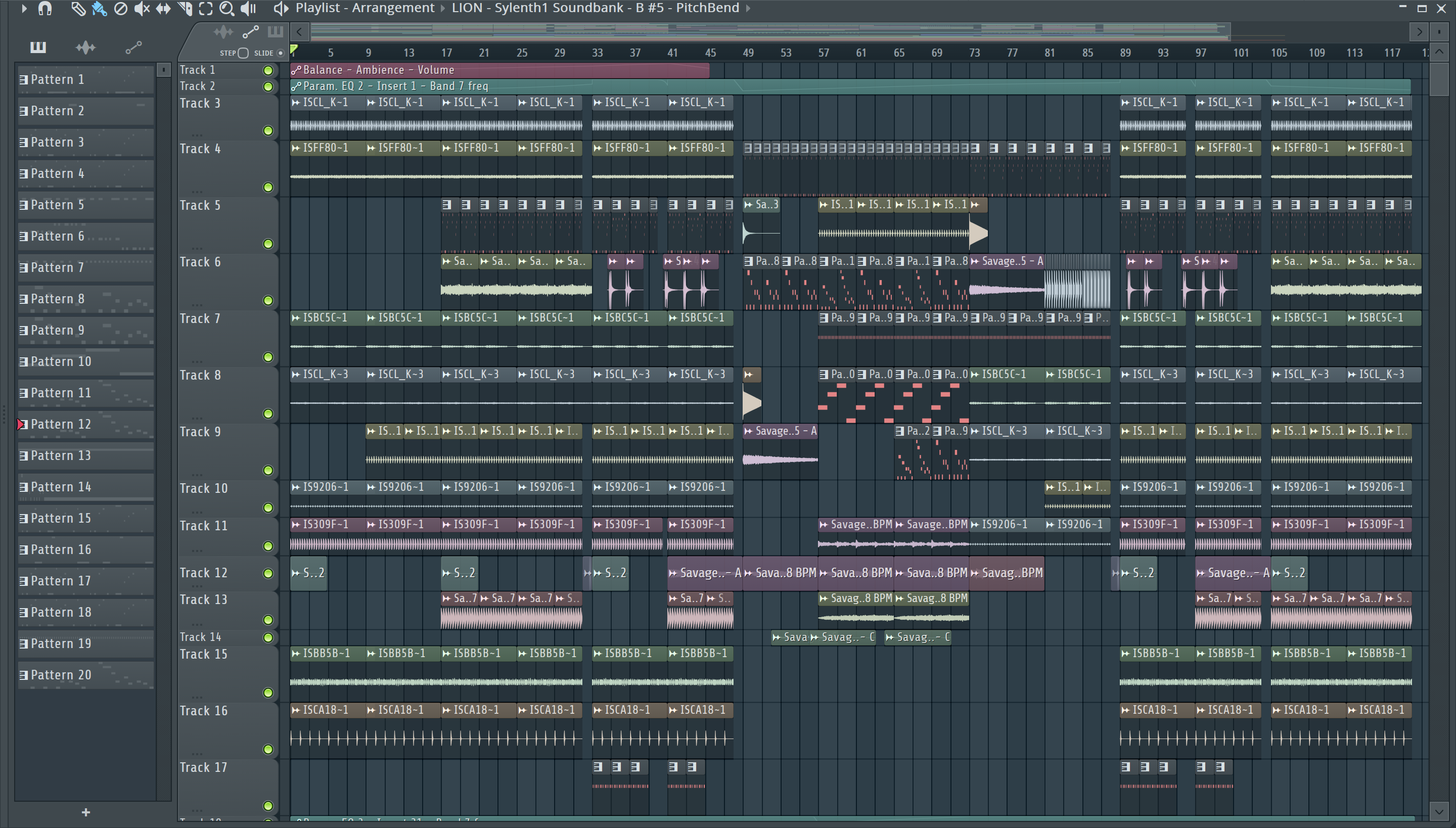Select the Slice tool
The image size is (1456, 828).
click(185, 9)
